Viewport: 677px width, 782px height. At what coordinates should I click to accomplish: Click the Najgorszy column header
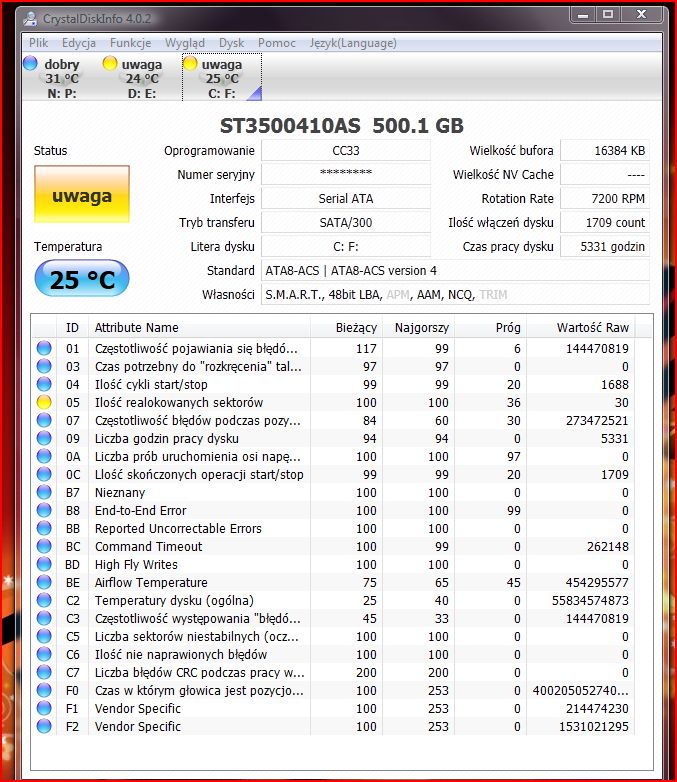coord(418,328)
